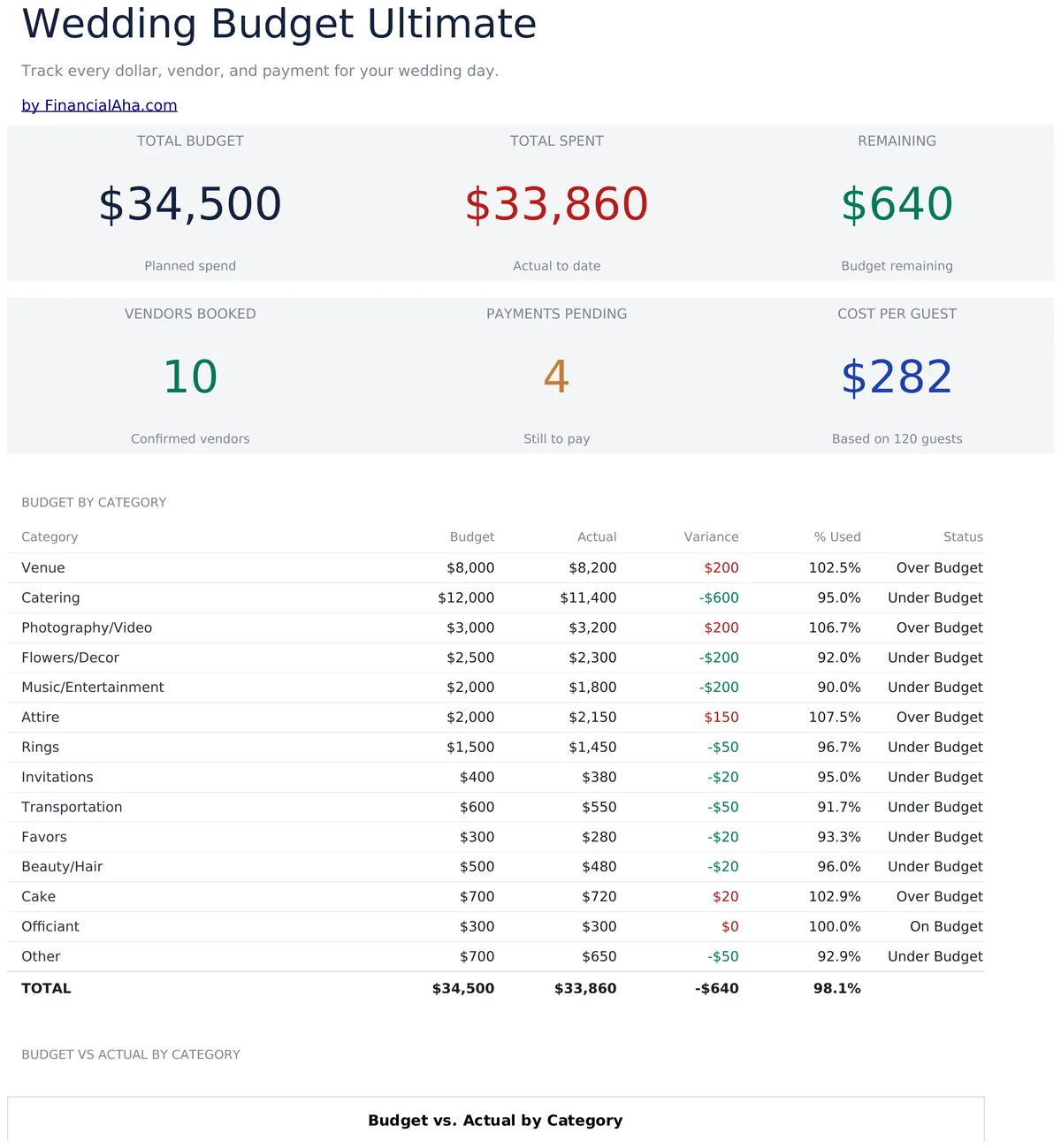Select the Vendors Booked 10 card

coord(190,376)
